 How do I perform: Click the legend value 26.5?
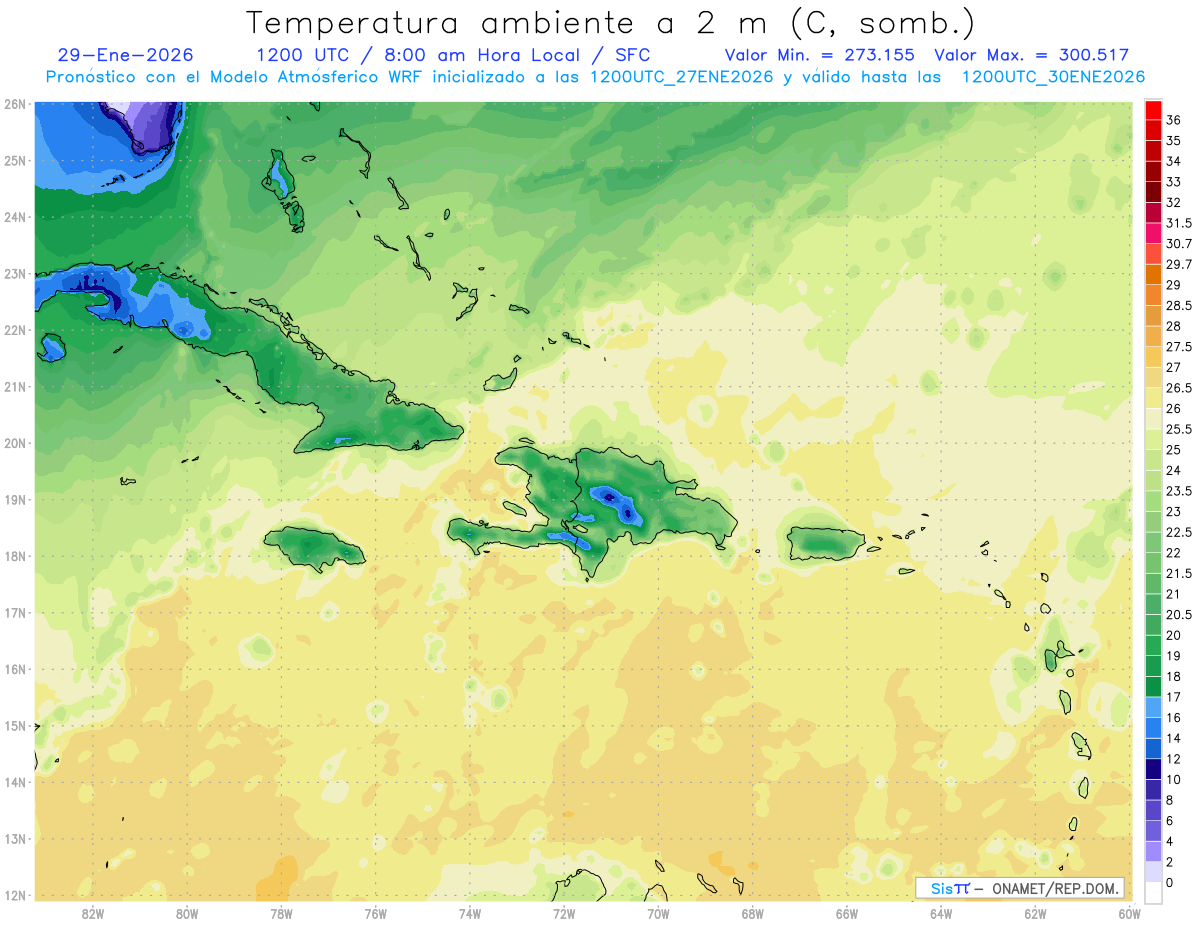1179,388
